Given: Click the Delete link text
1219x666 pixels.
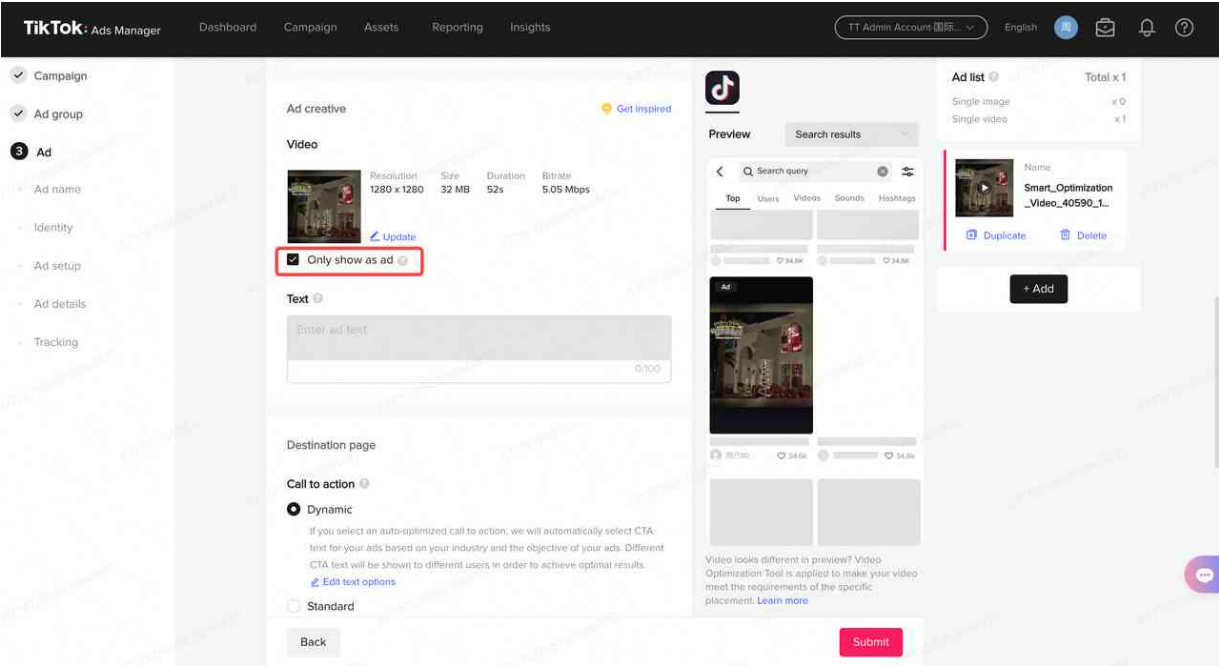Looking at the screenshot, I should [1092, 236].
